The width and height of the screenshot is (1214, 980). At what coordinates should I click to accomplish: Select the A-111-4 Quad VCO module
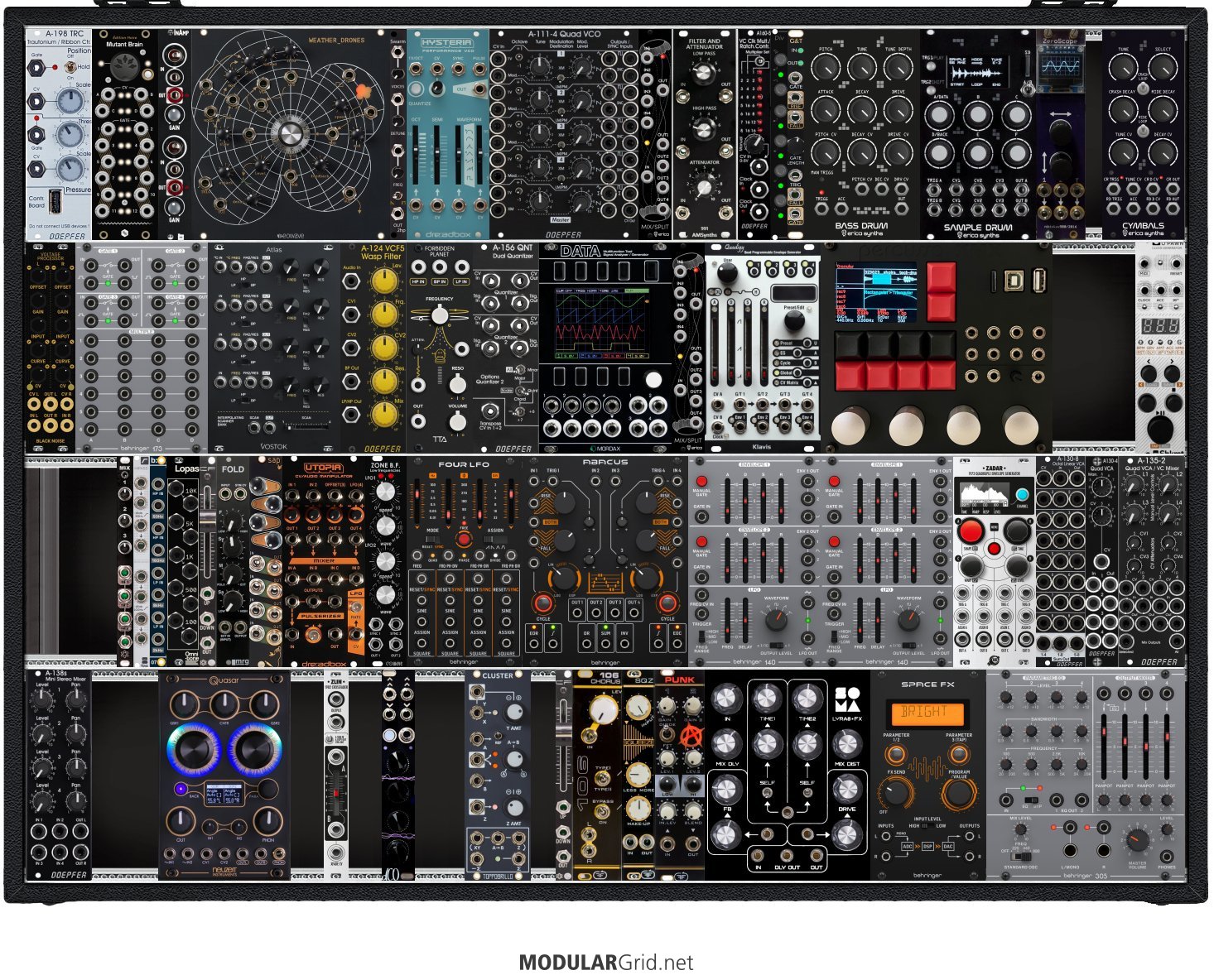[581, 133]
